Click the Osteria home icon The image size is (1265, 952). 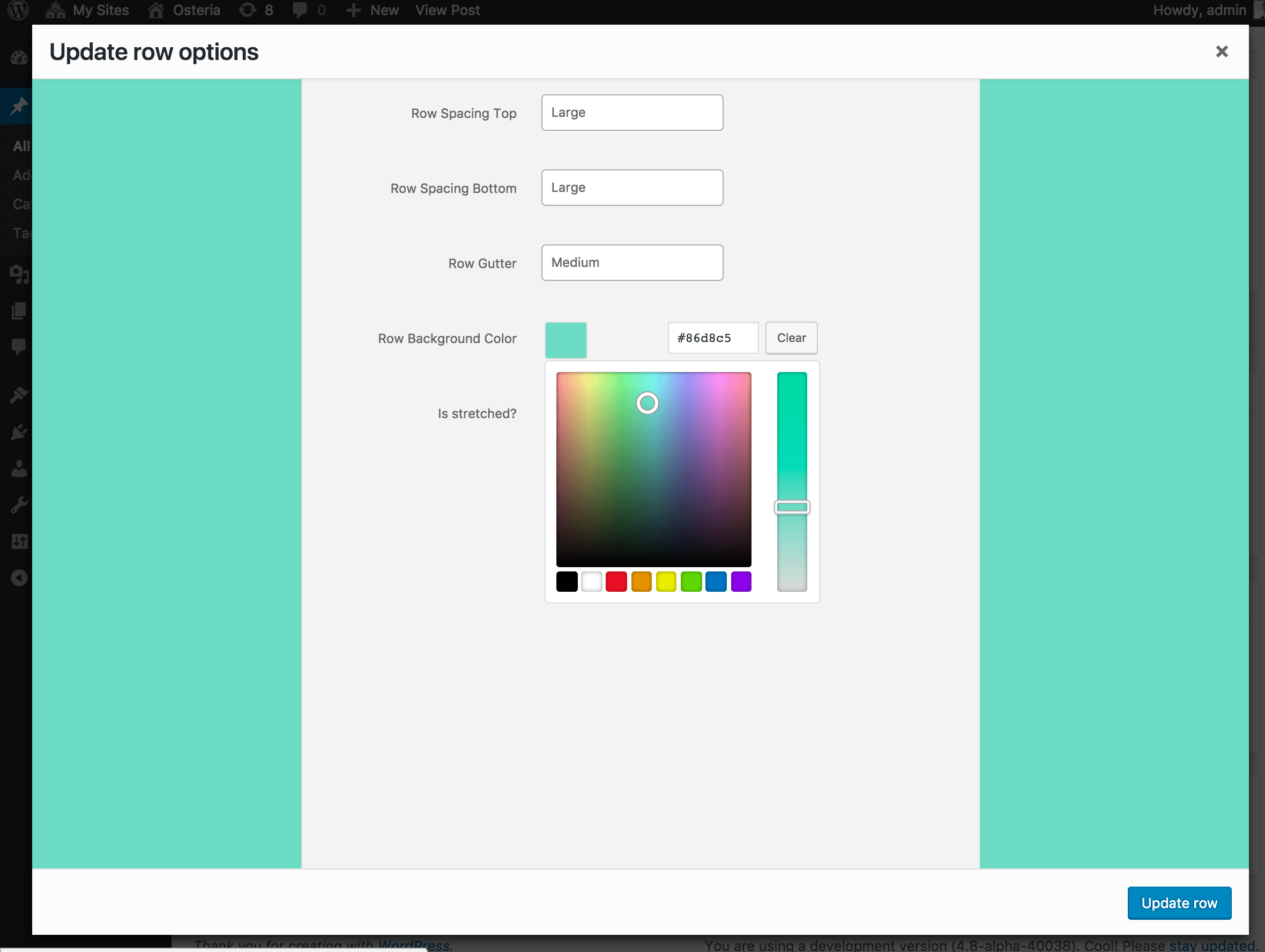click(x=156, y=10)
